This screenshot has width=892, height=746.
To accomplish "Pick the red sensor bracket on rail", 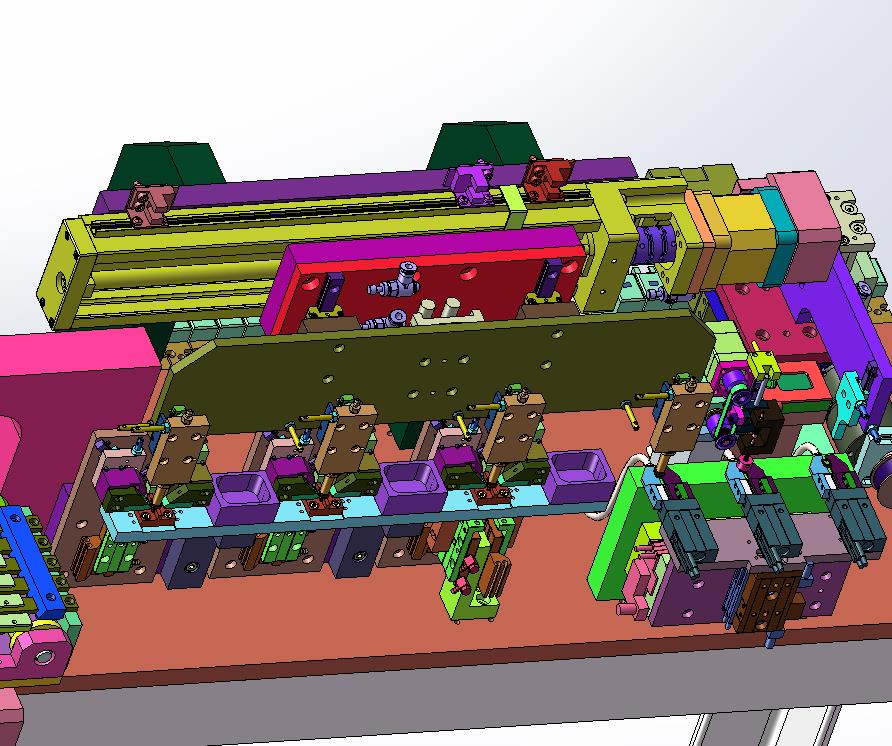I will click(x=546, y=178).
